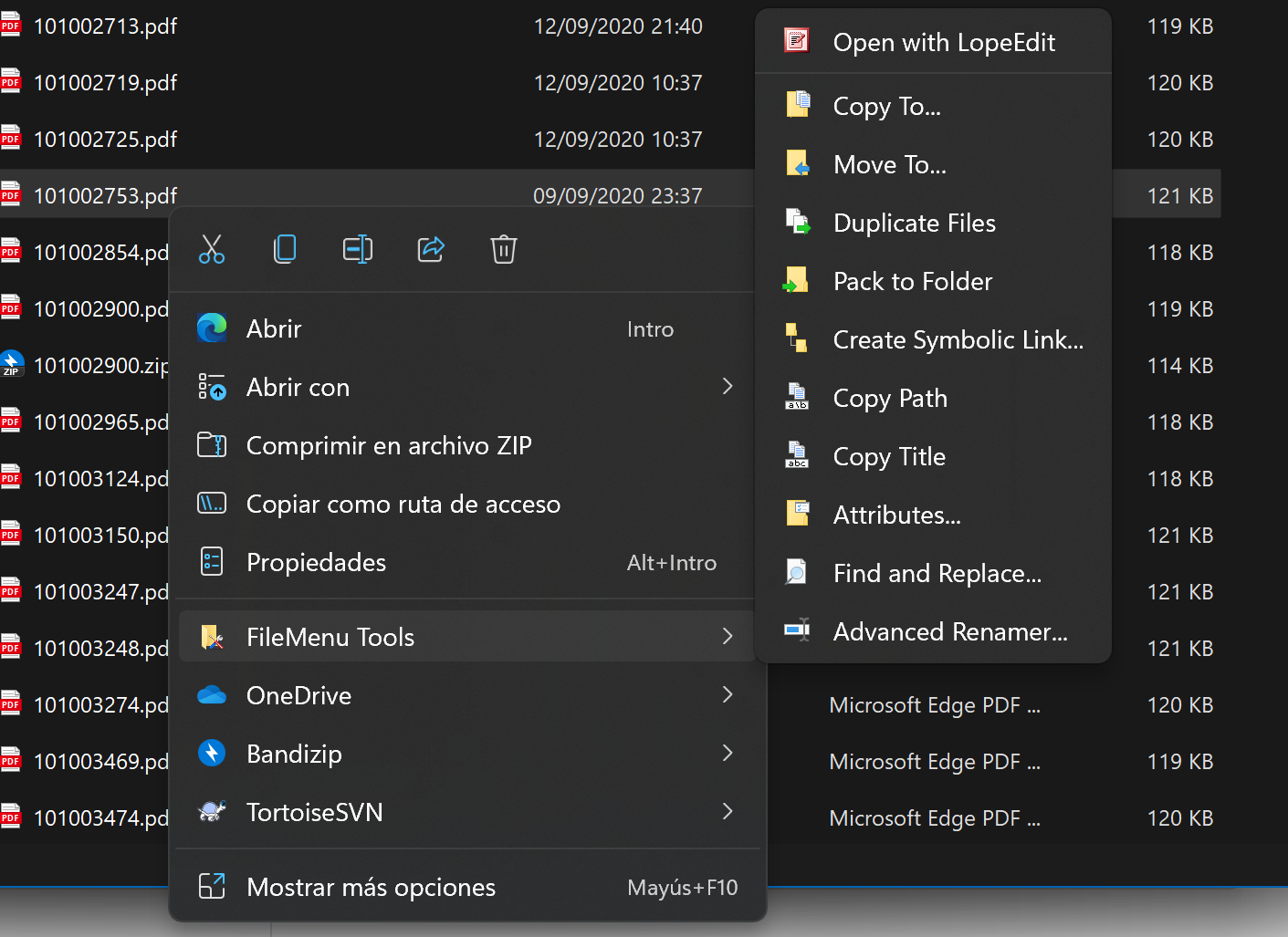The image size is (1288, 937).
Task: Click size 114 KB cell
Action: 1180,366
